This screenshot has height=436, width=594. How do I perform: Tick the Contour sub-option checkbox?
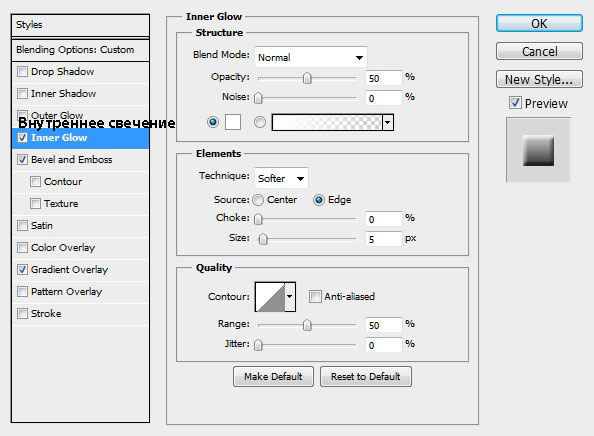pyautogui.click(x=35, y=181)
